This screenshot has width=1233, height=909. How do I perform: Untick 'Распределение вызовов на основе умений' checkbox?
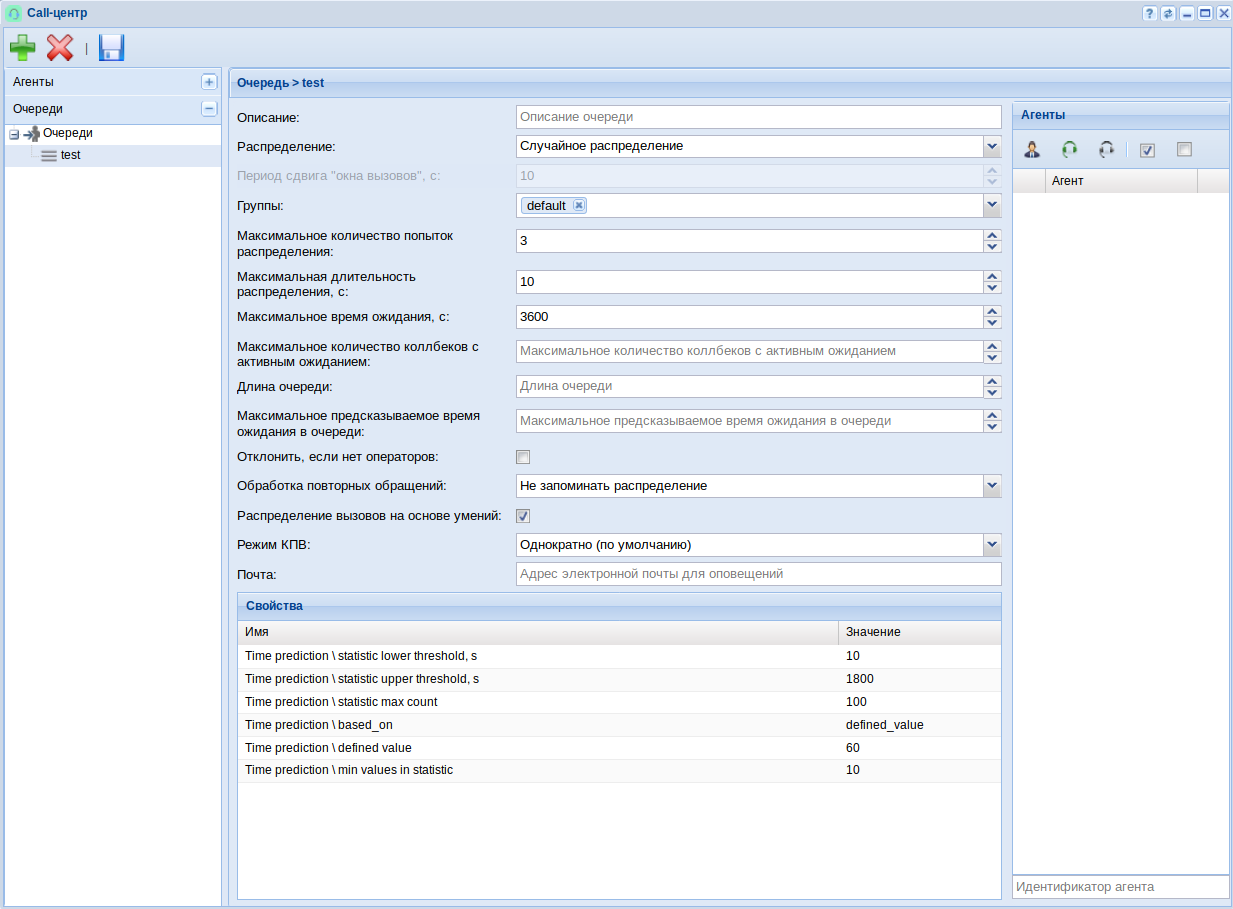point(523,516)
